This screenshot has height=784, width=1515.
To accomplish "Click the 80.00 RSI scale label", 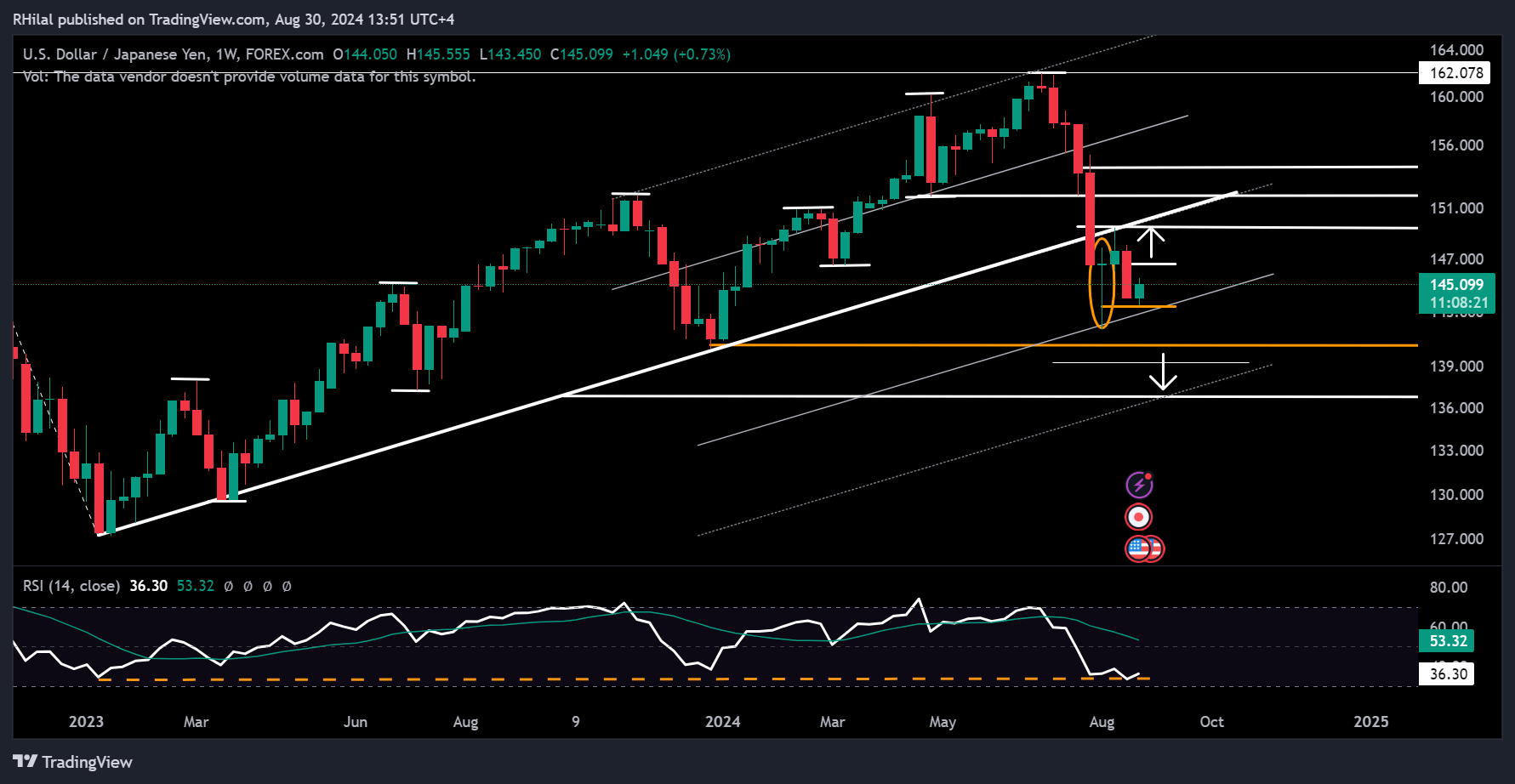I will (x=1449, y=588).
